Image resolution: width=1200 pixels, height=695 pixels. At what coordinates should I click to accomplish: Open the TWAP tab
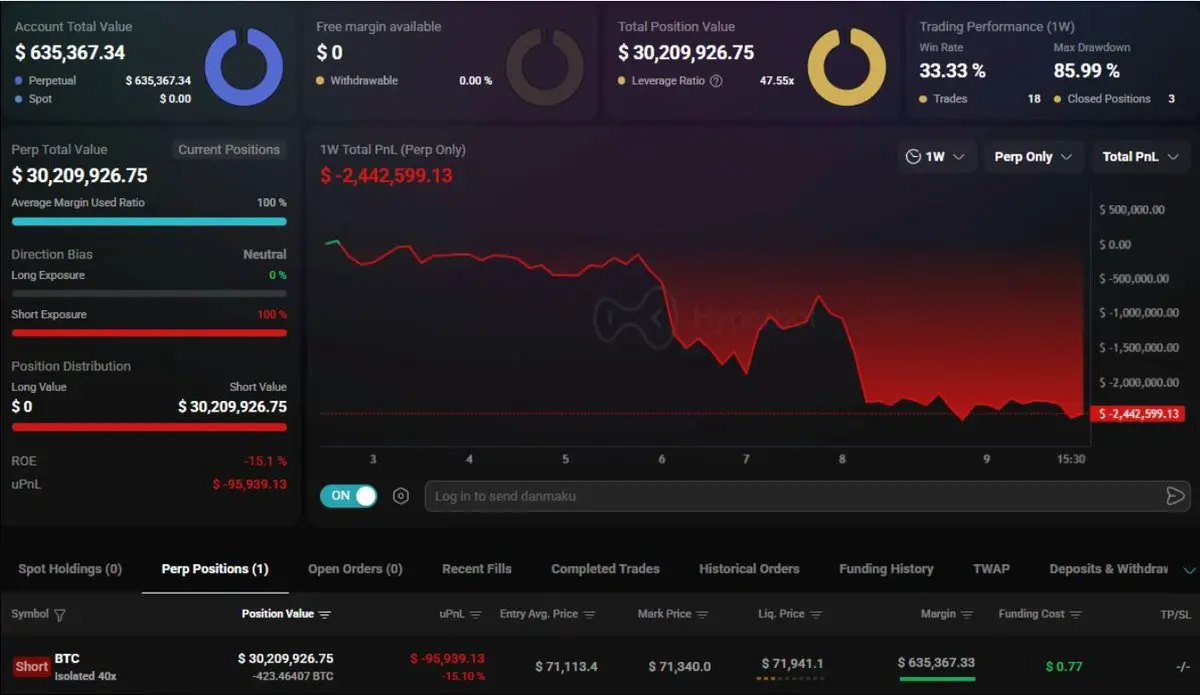[991, 569]
